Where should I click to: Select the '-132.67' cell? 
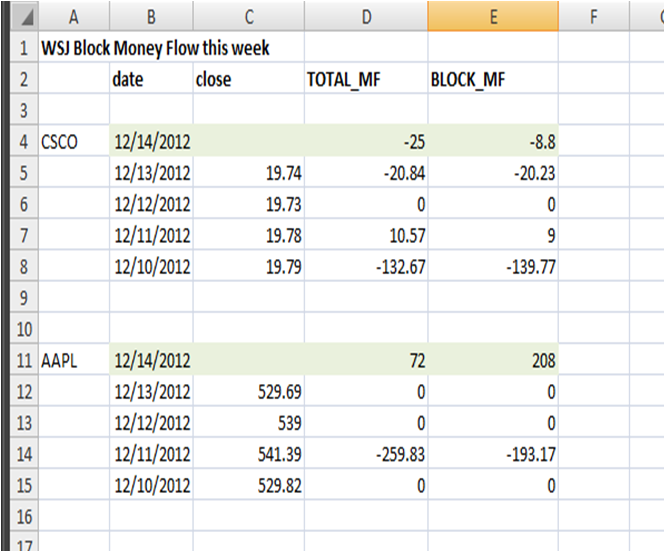366,266
